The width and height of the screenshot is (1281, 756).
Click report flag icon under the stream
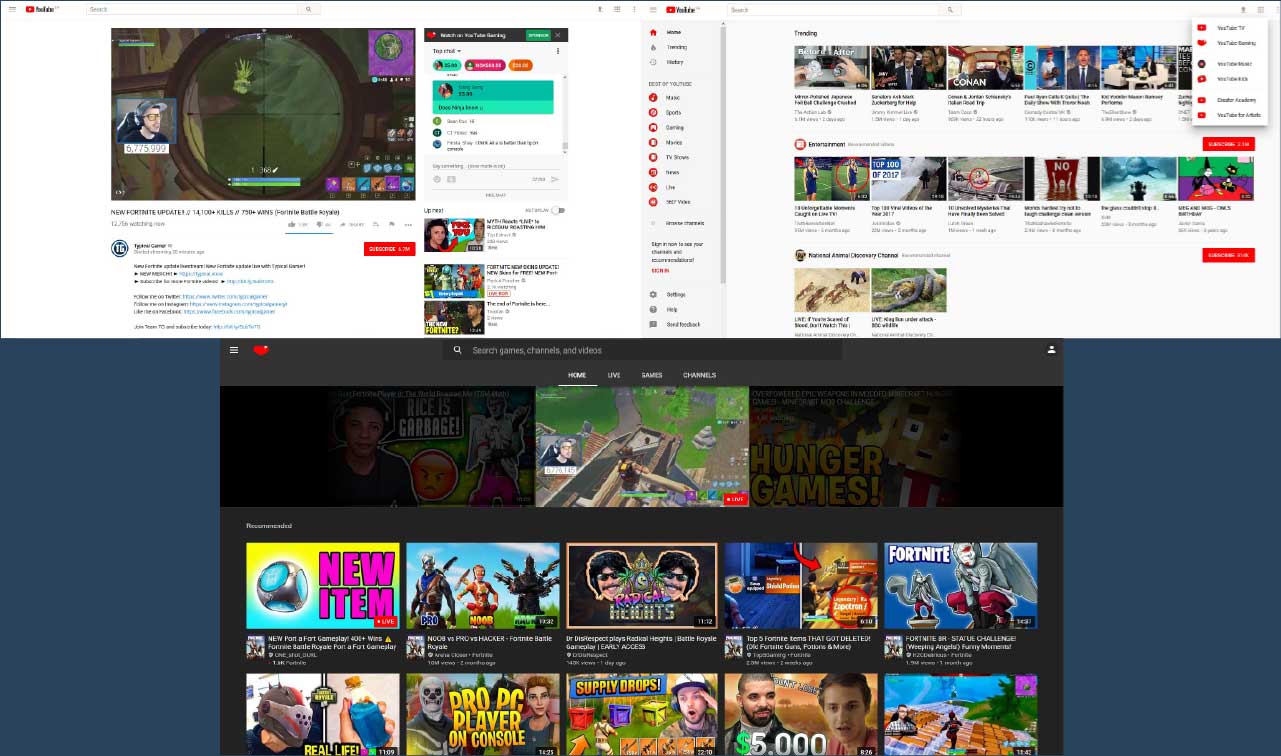392,224
